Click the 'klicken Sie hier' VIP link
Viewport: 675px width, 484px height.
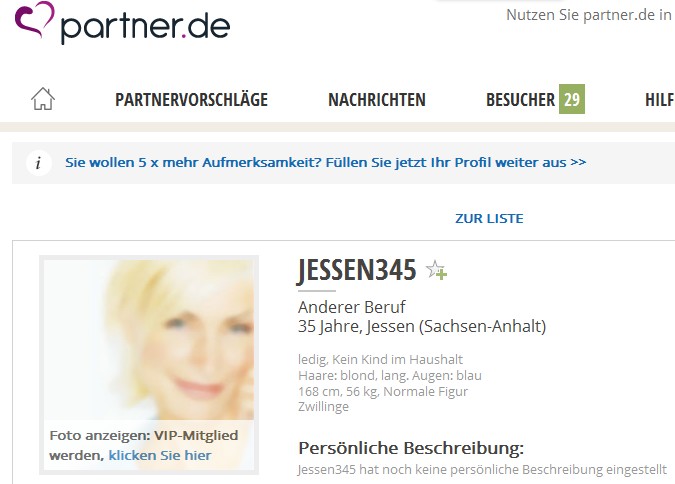tap(160, 455)
